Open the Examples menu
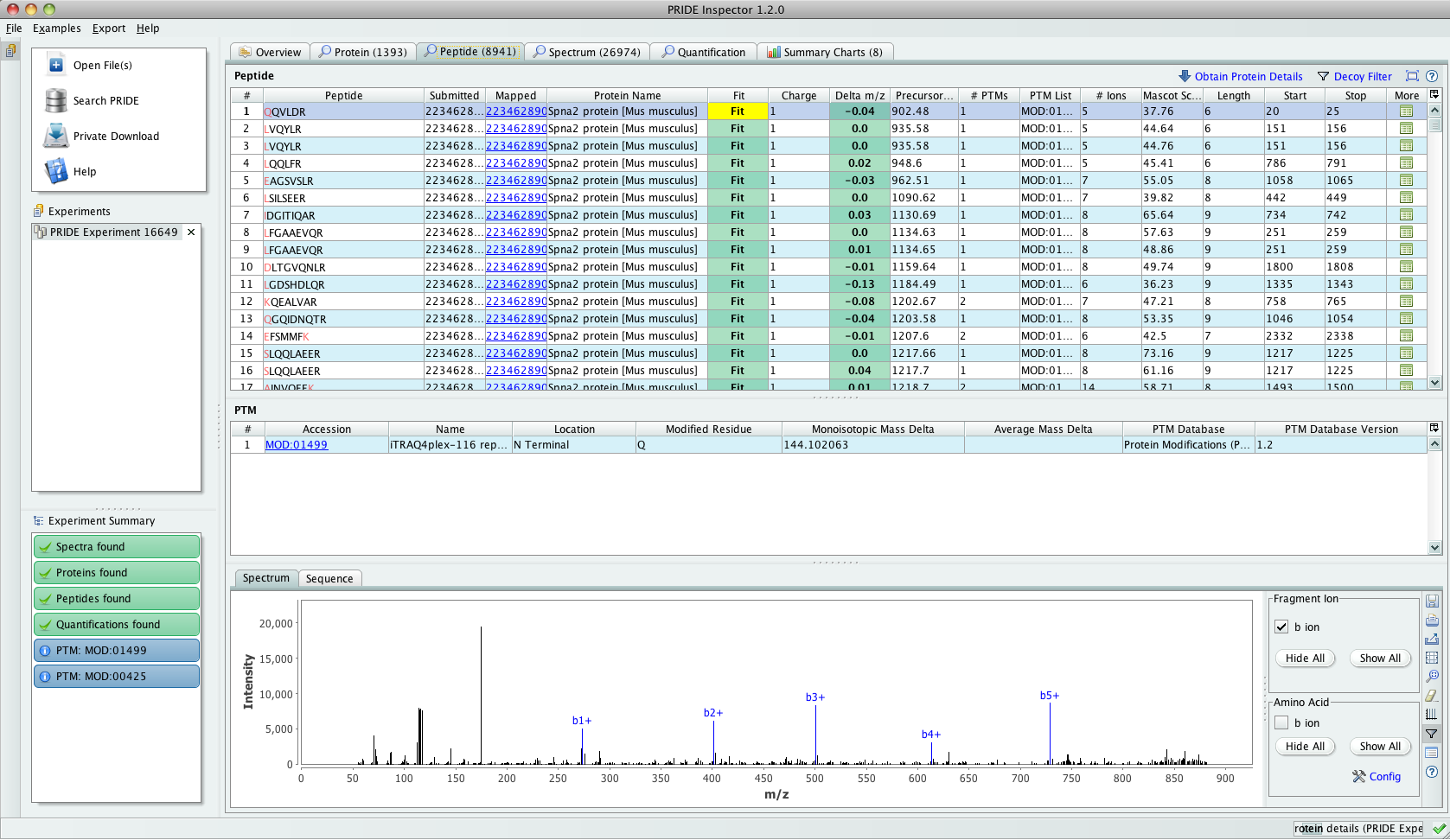 (x=57, y=29)
